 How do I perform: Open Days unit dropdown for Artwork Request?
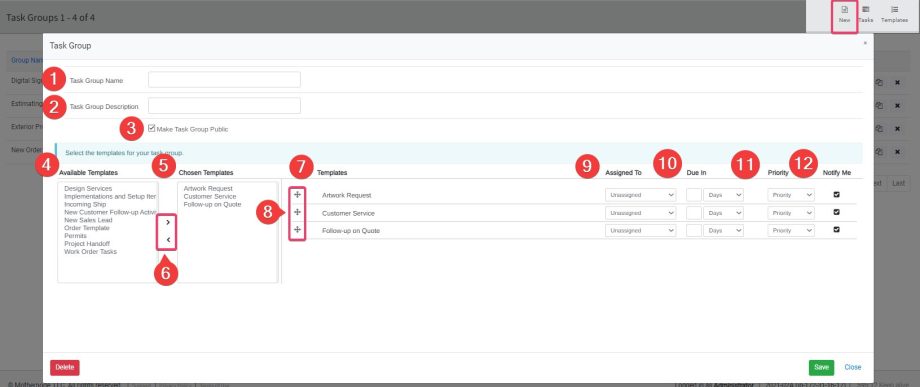723,195
